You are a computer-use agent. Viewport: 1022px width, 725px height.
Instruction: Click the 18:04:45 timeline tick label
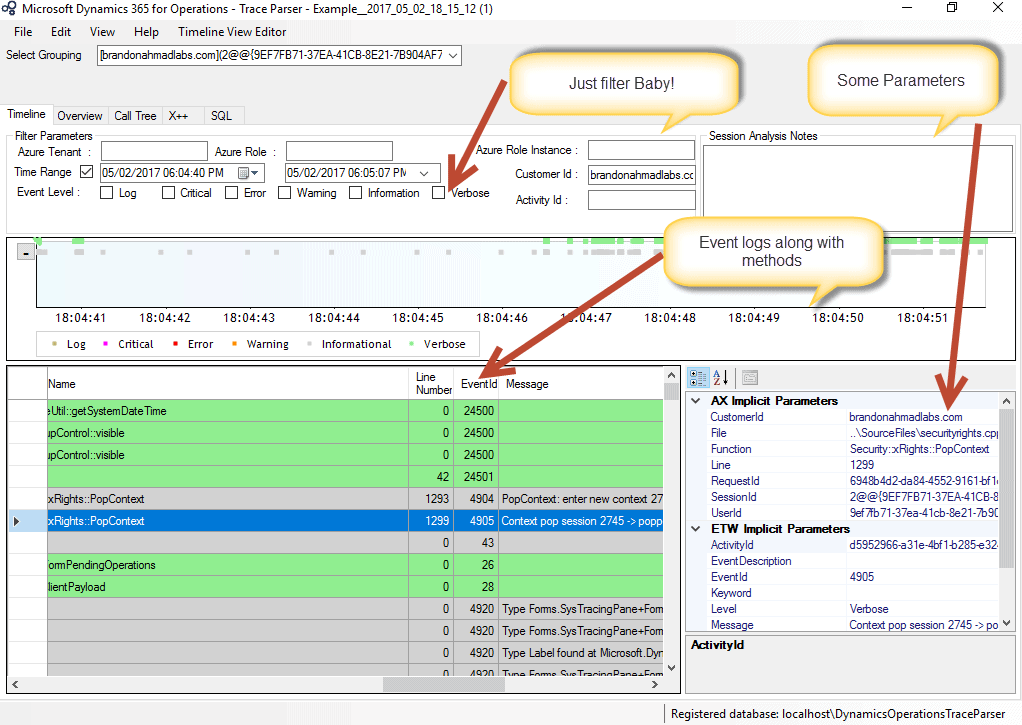[418, 318]
